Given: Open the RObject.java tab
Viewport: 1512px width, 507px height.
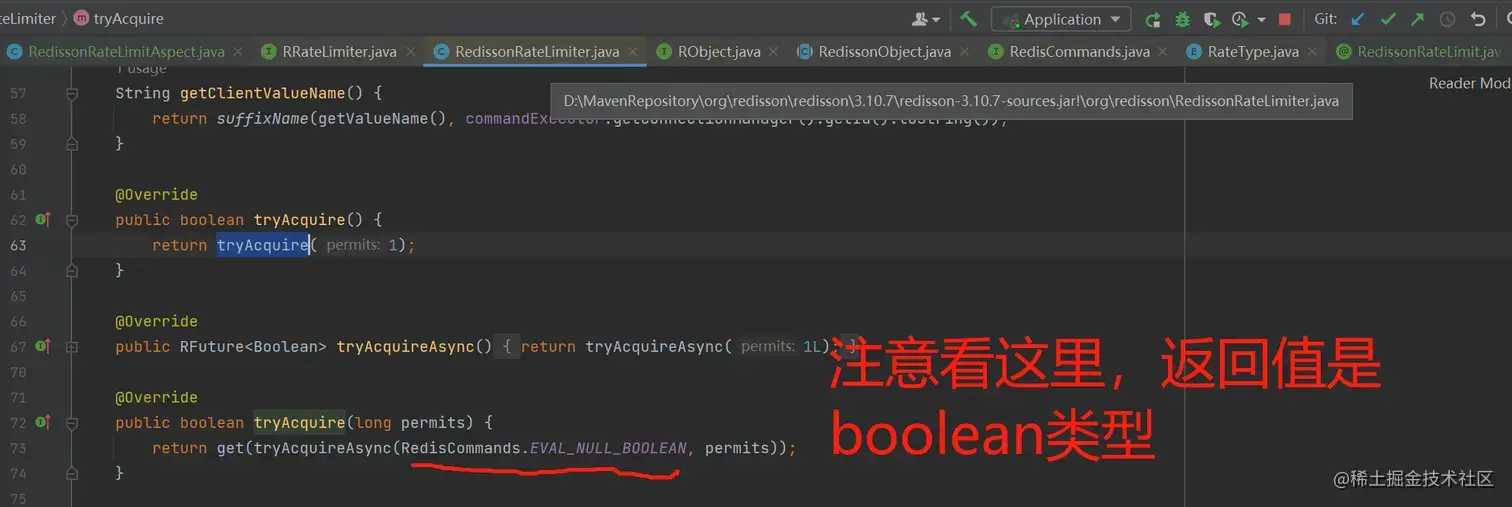Looking at the screenshot, I should tap(719, 51).
